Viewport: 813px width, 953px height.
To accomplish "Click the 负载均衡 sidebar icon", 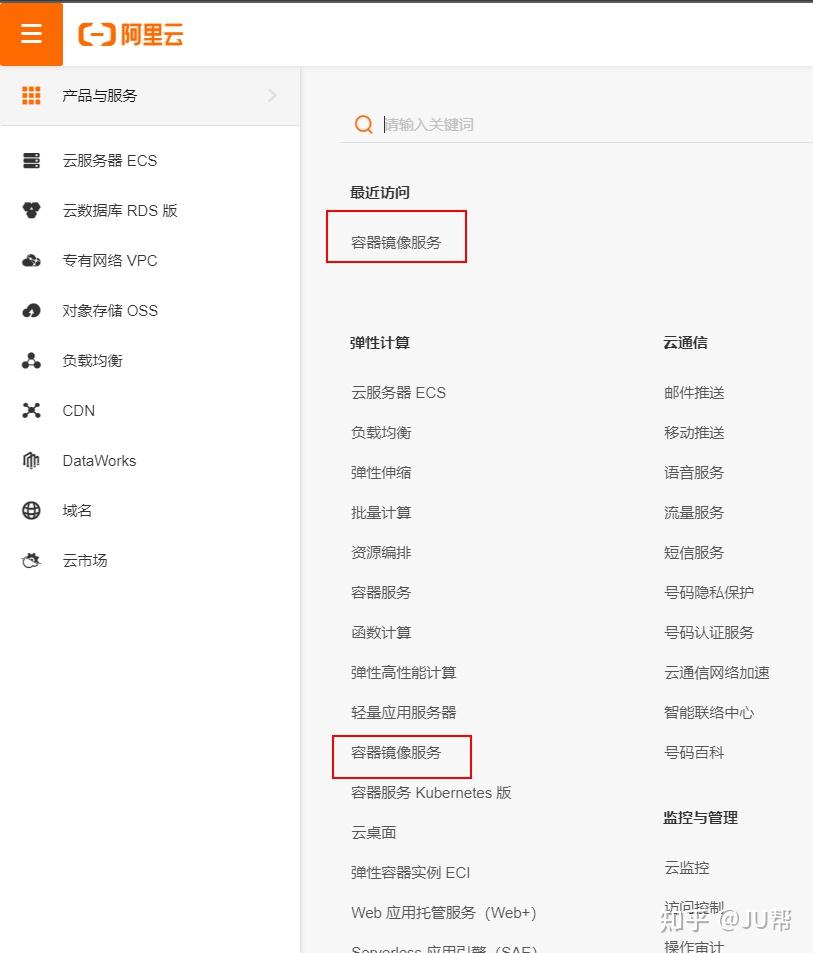I will (x=31, y=360).
